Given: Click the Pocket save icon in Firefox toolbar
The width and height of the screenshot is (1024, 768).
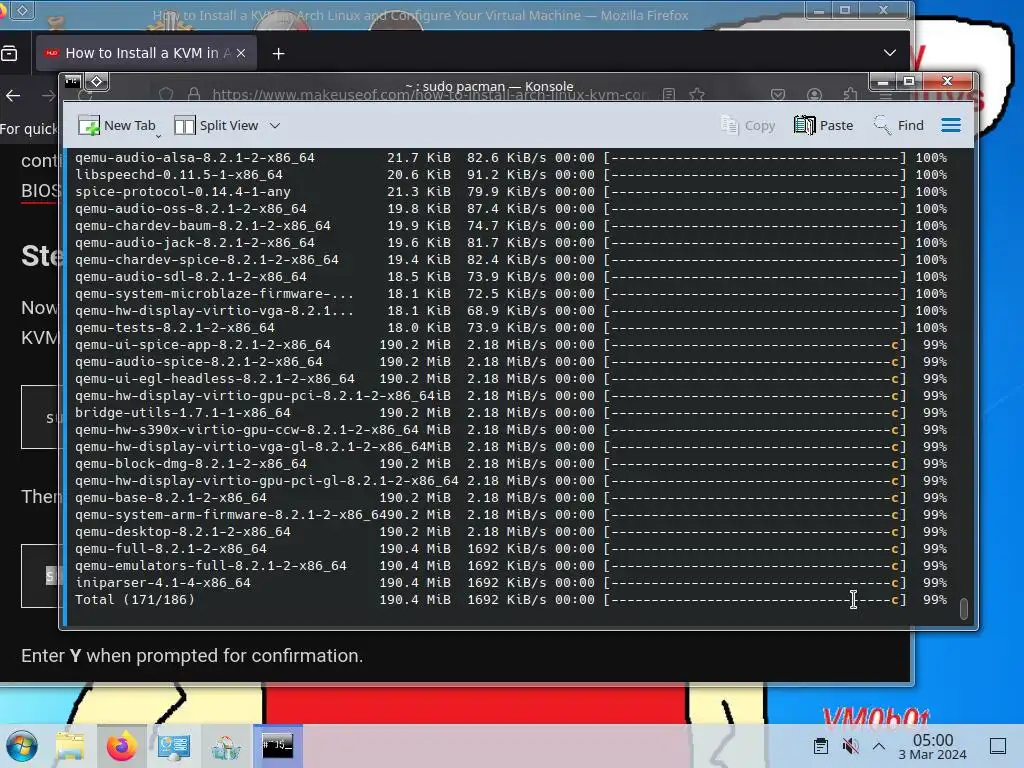Looking at the screenshot, I should (778, 95).
